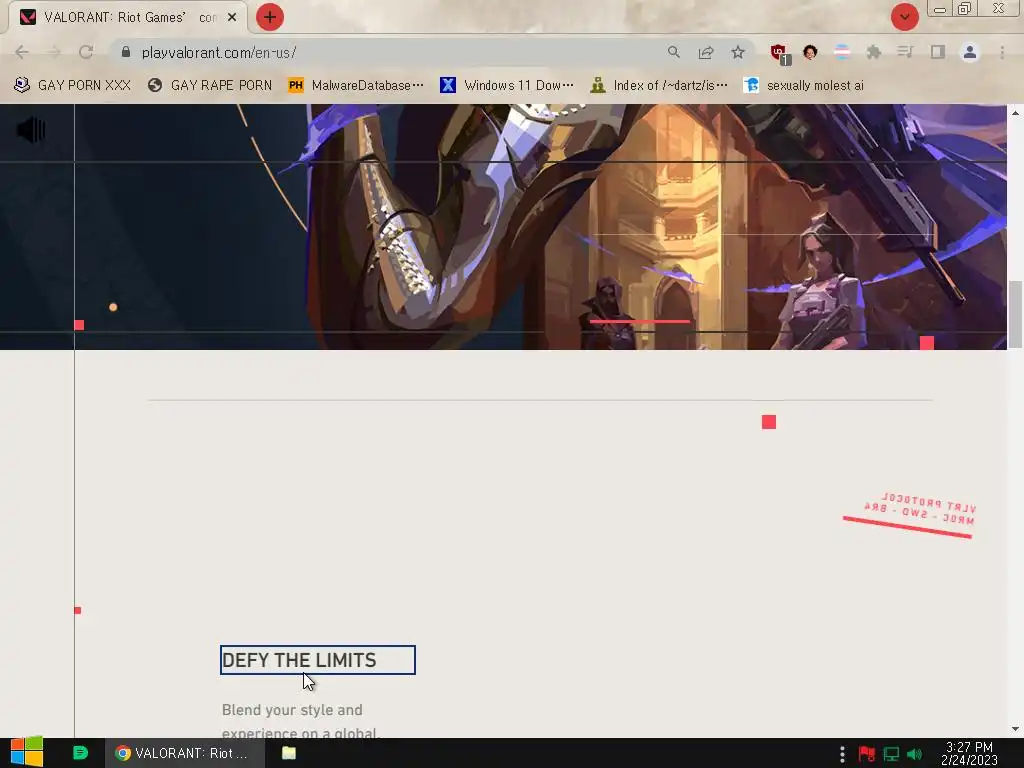Screen dimensions: 1024x768
Task: Open the Windows Start menu
Action: 27,753
